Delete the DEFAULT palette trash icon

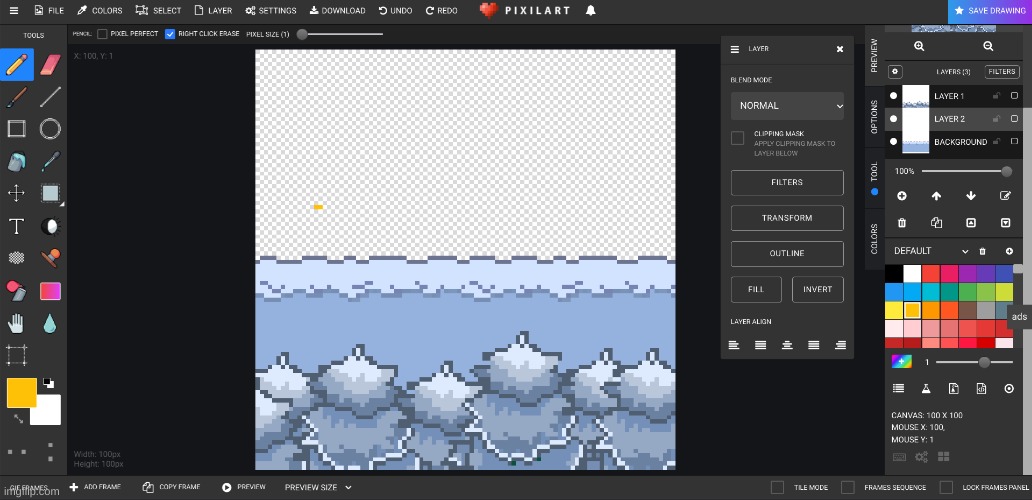click(x=983, y=251)
